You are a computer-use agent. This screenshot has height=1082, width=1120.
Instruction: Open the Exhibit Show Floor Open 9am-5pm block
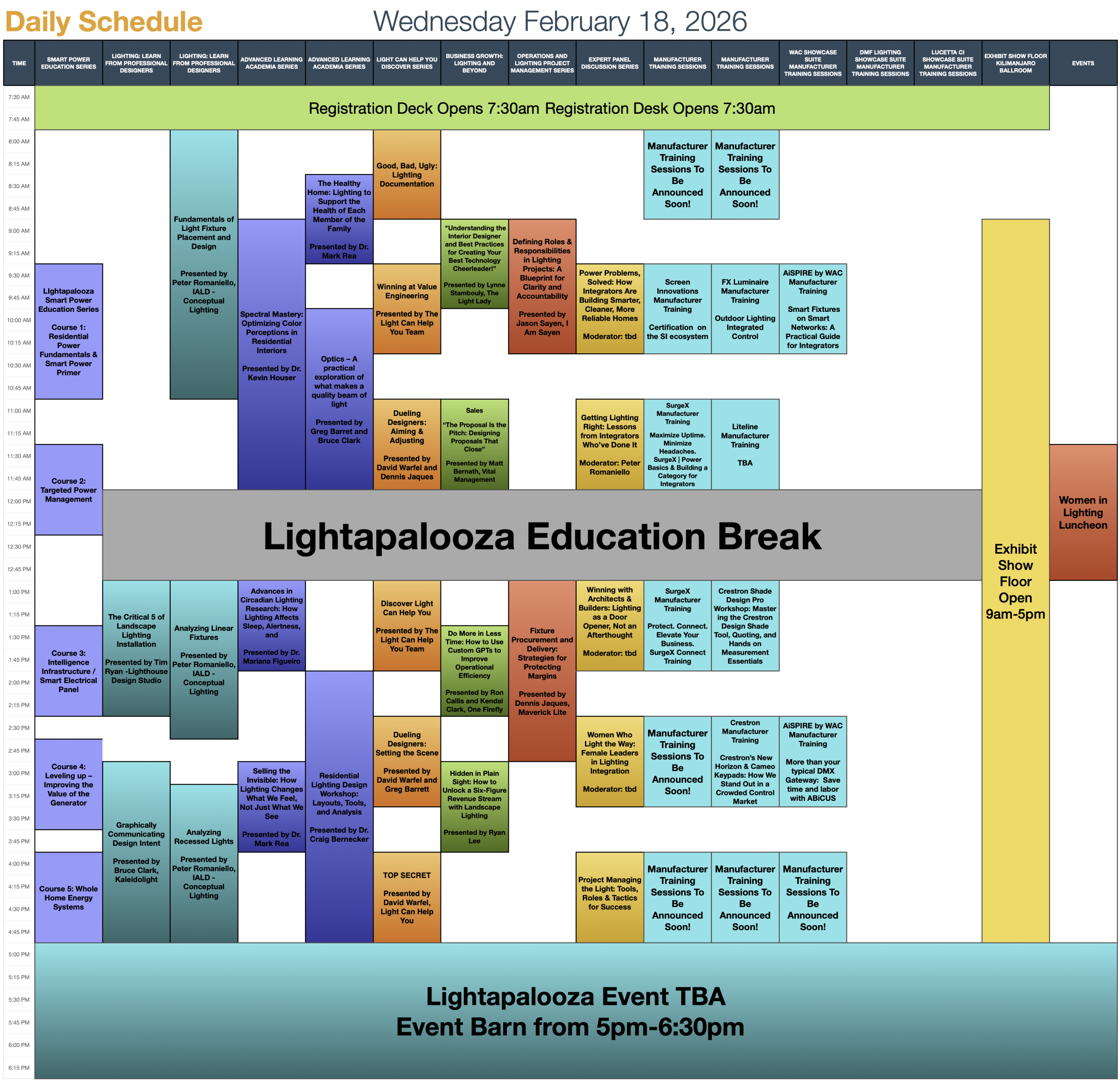point(1015,580)
